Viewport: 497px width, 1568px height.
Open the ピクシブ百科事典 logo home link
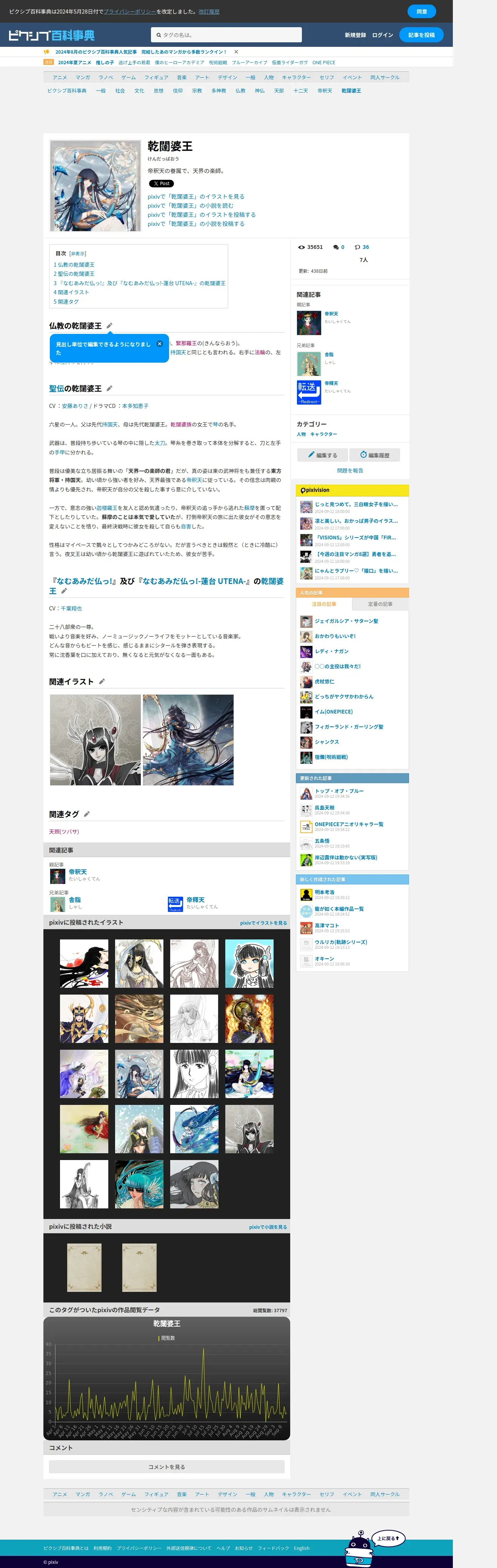tap(52, 35)
